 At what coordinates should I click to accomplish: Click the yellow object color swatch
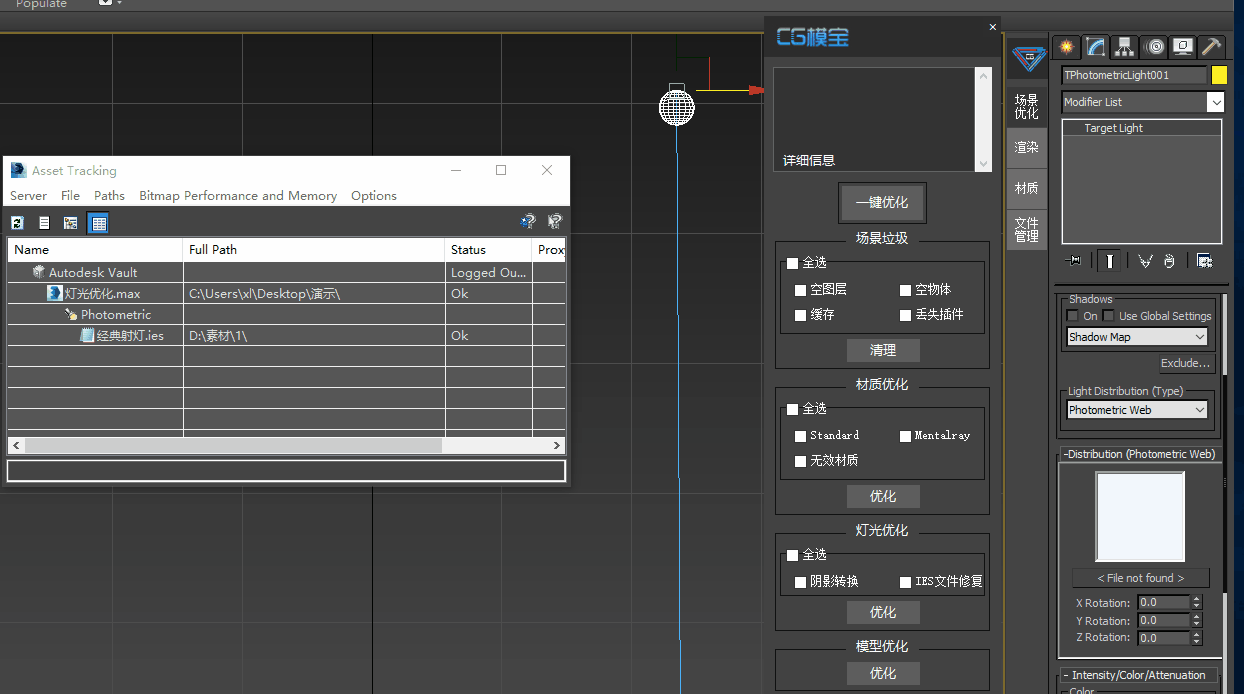pos(1218,74)
